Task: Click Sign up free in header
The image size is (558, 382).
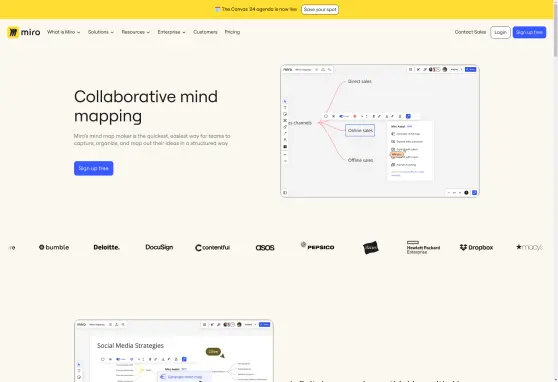Action: (529, 32)
